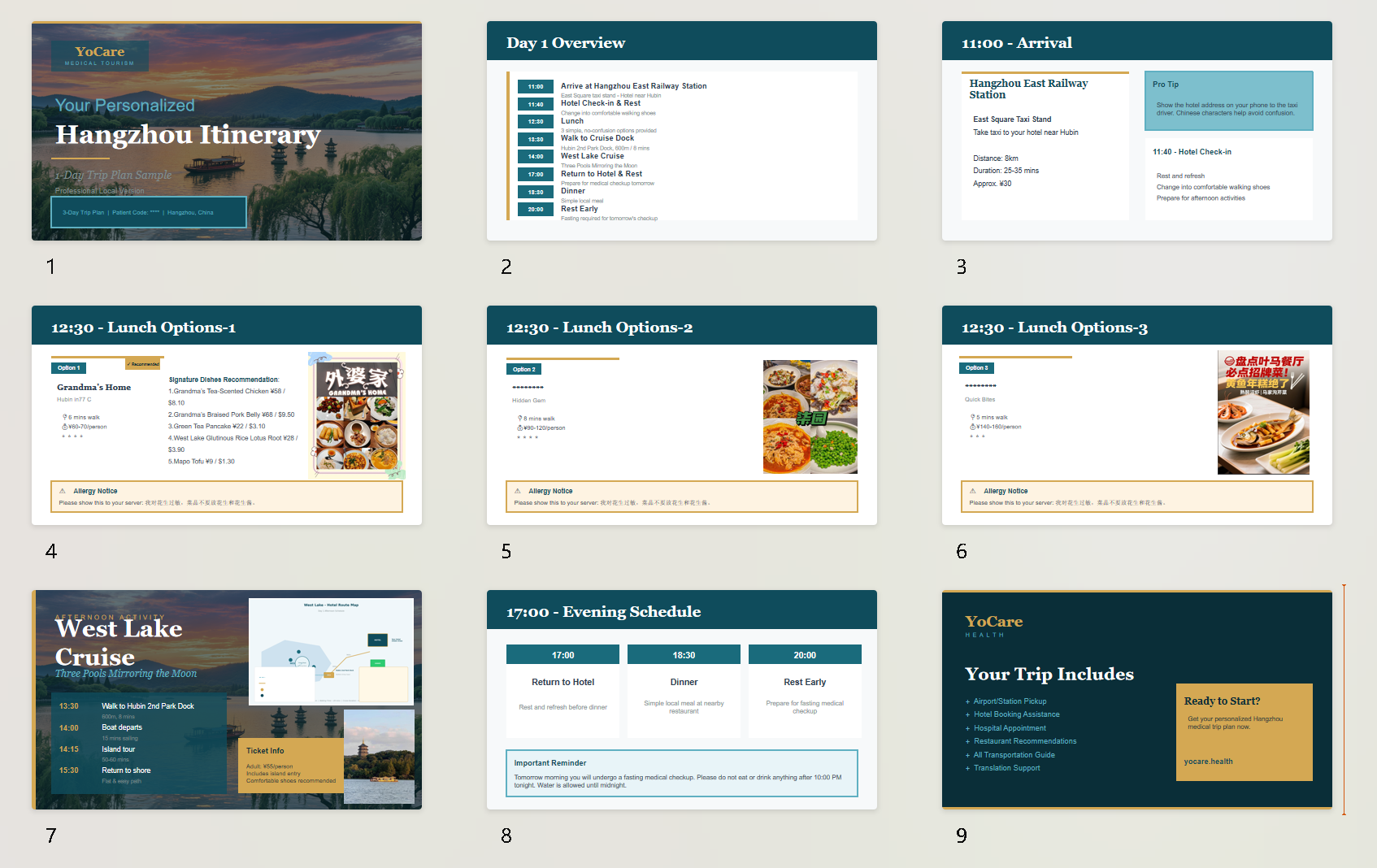This screenshot has width=1377, height=868.
Task: Click the Grandma's Home restaurant photo
Action: click(357, 415)
